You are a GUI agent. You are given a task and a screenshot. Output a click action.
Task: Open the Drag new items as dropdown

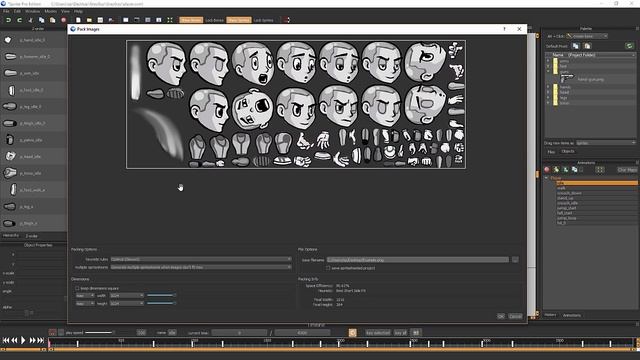click(606, 143)
